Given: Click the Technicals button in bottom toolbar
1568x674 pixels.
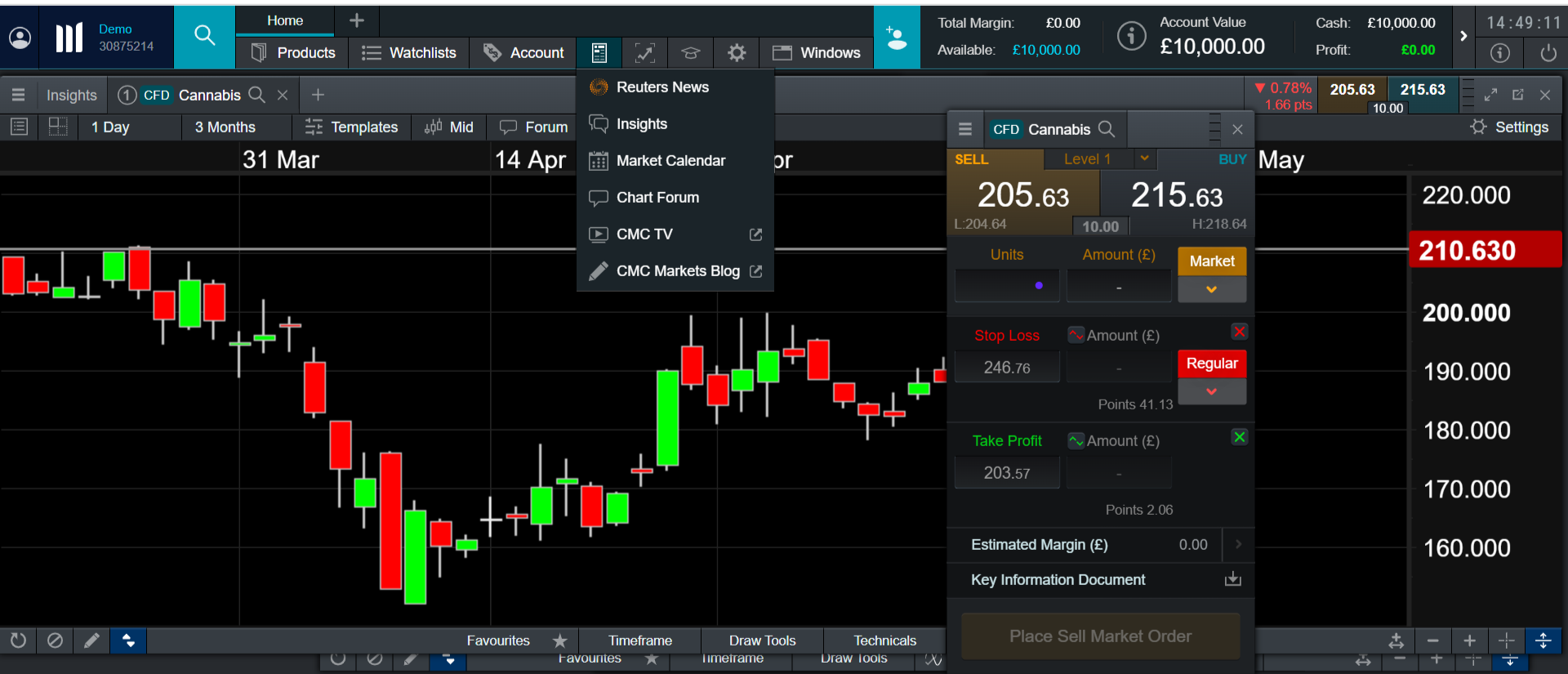Looking at the screenshot, I should pyautogui.click(x=884, y=641).
